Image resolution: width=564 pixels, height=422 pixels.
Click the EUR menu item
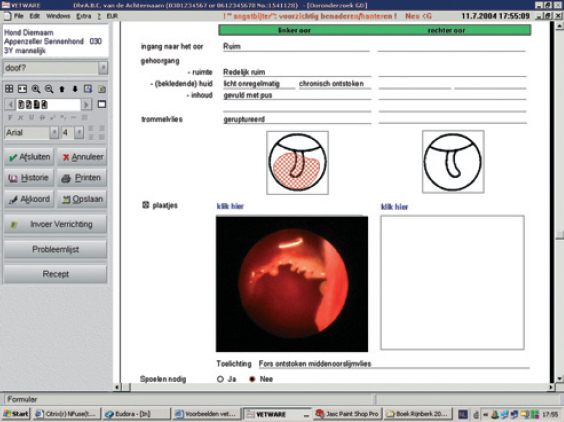[x=112, y=16]
